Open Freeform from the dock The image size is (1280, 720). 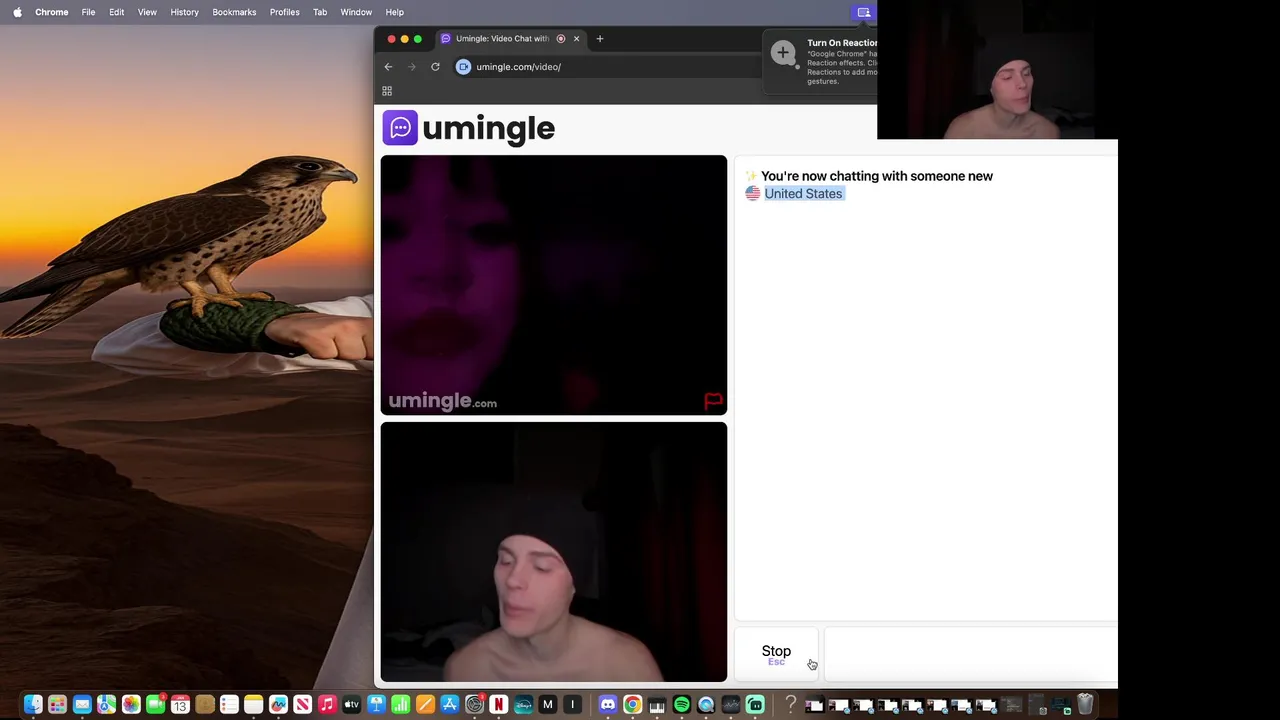click(278, 705)
